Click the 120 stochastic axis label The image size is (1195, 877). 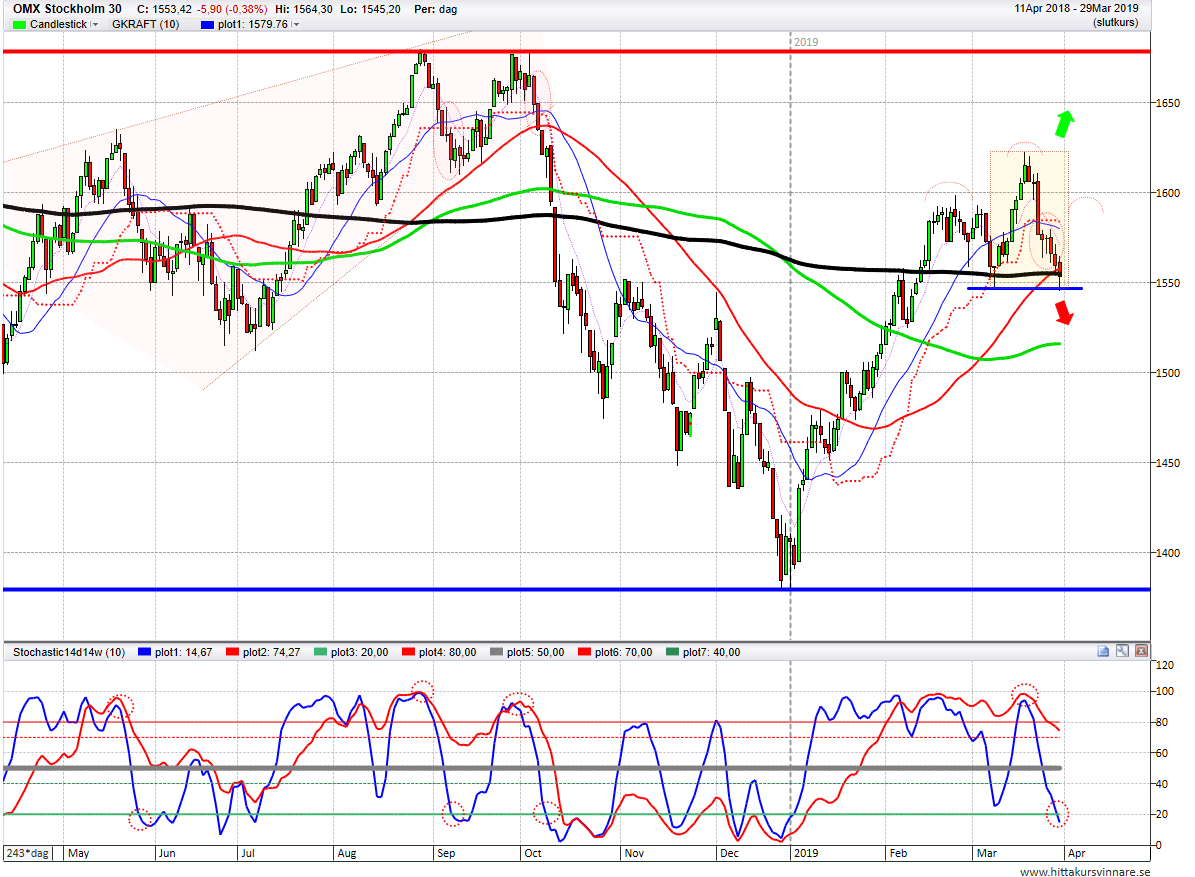pyautogui.click(x=1165, y=665)
